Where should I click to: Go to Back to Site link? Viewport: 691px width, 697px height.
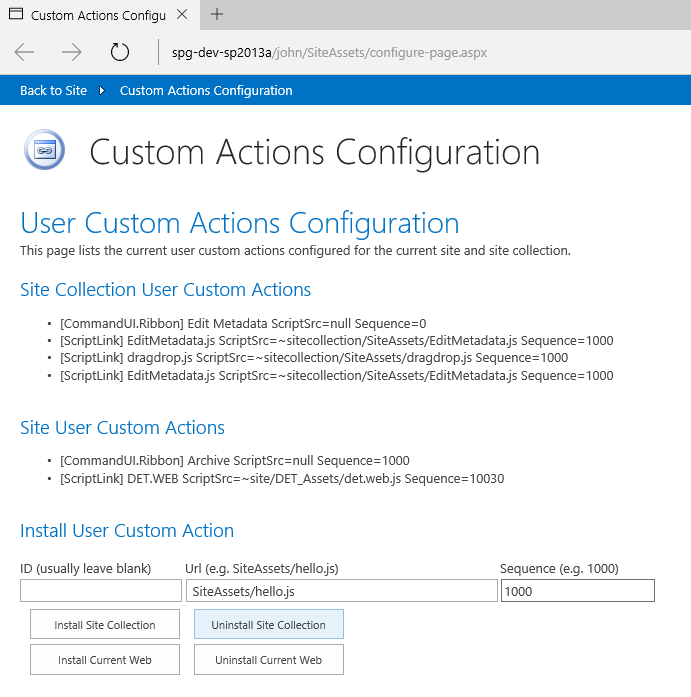pos(53,91)
